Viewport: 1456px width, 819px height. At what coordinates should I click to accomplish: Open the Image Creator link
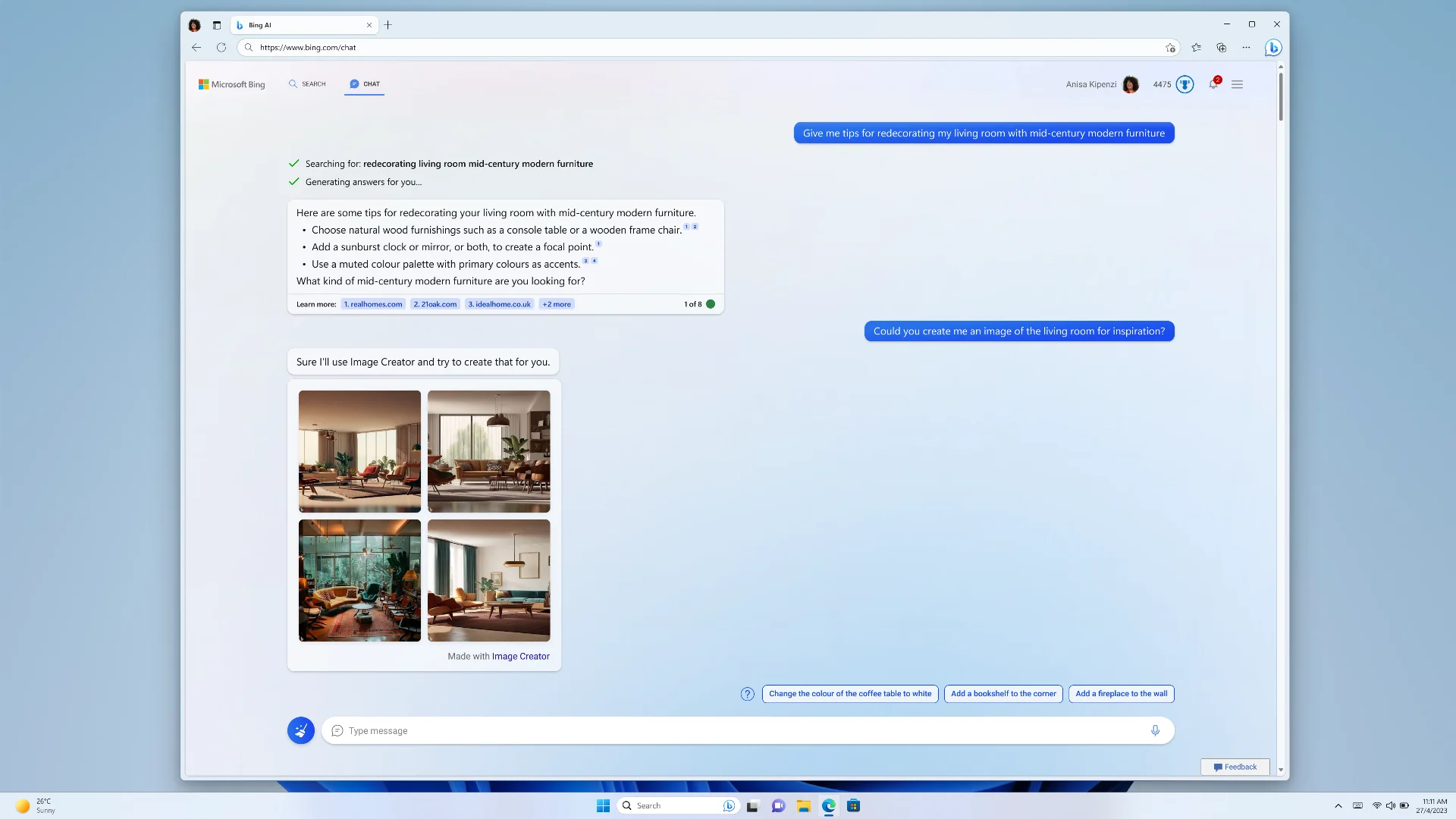(x=521, y=656)
